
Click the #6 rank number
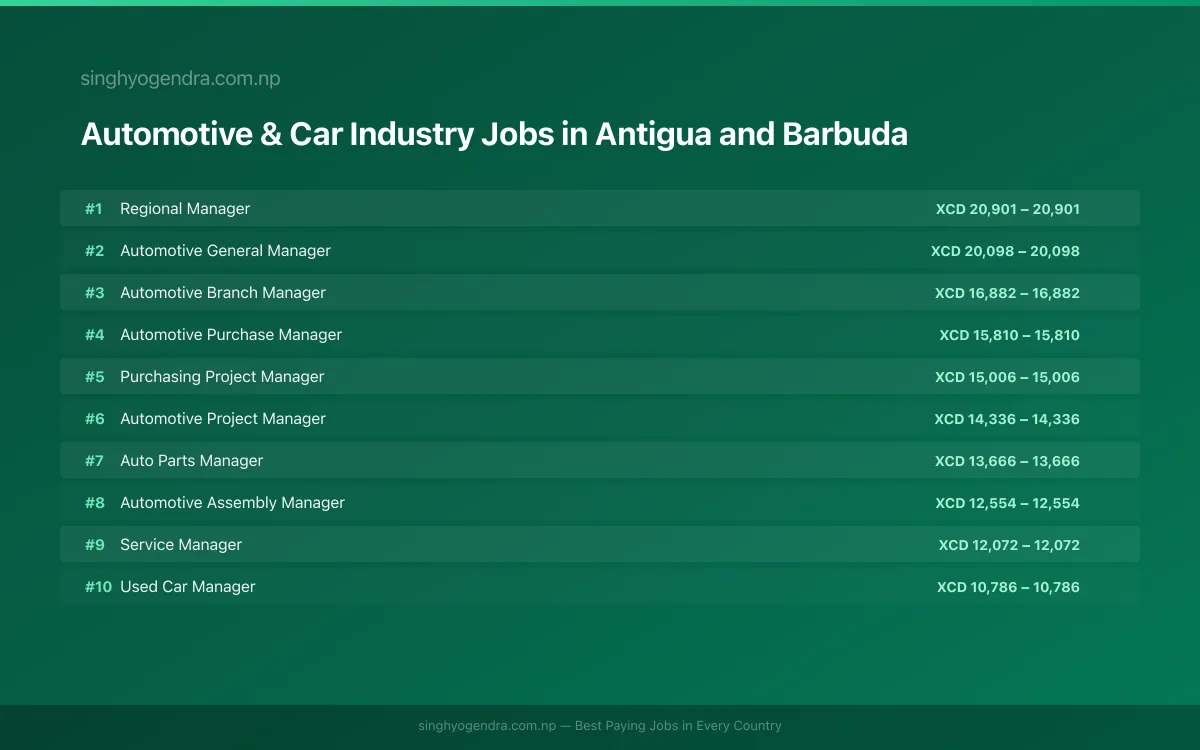[x=94, y=419]
